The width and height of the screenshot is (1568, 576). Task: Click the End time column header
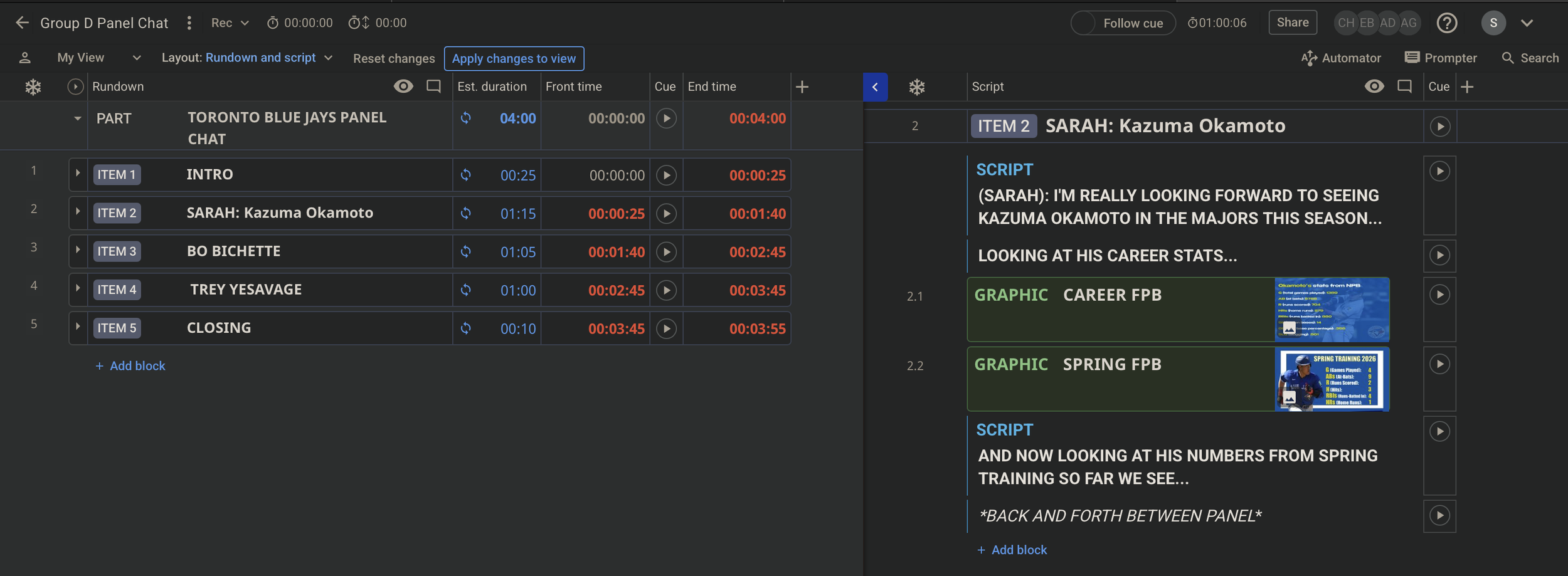pyautogui.click(x=711, y=86)
